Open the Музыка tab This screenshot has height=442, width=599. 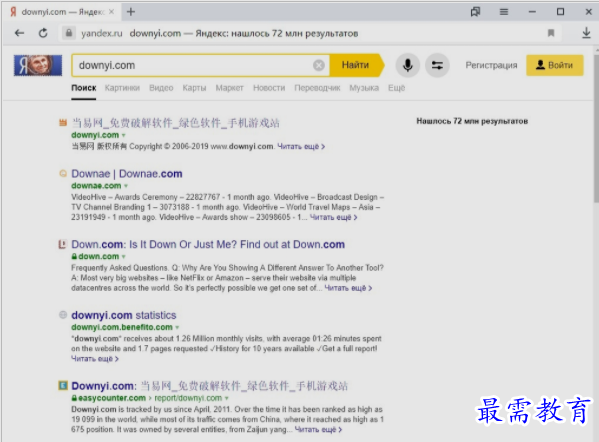[x=364, y=88]
